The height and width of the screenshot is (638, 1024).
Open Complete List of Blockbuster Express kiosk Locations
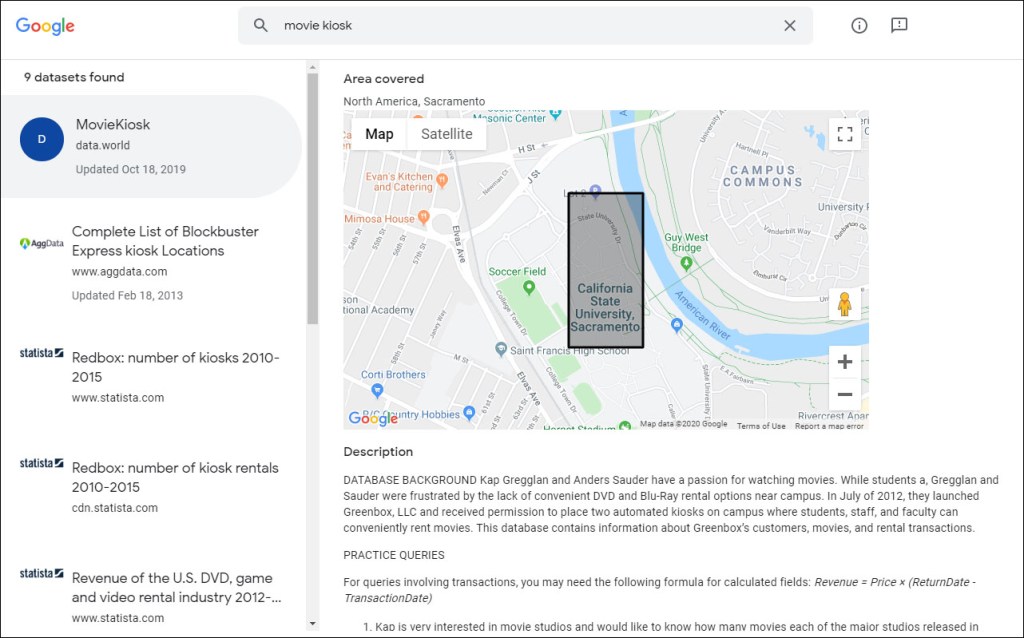[165, 241]
